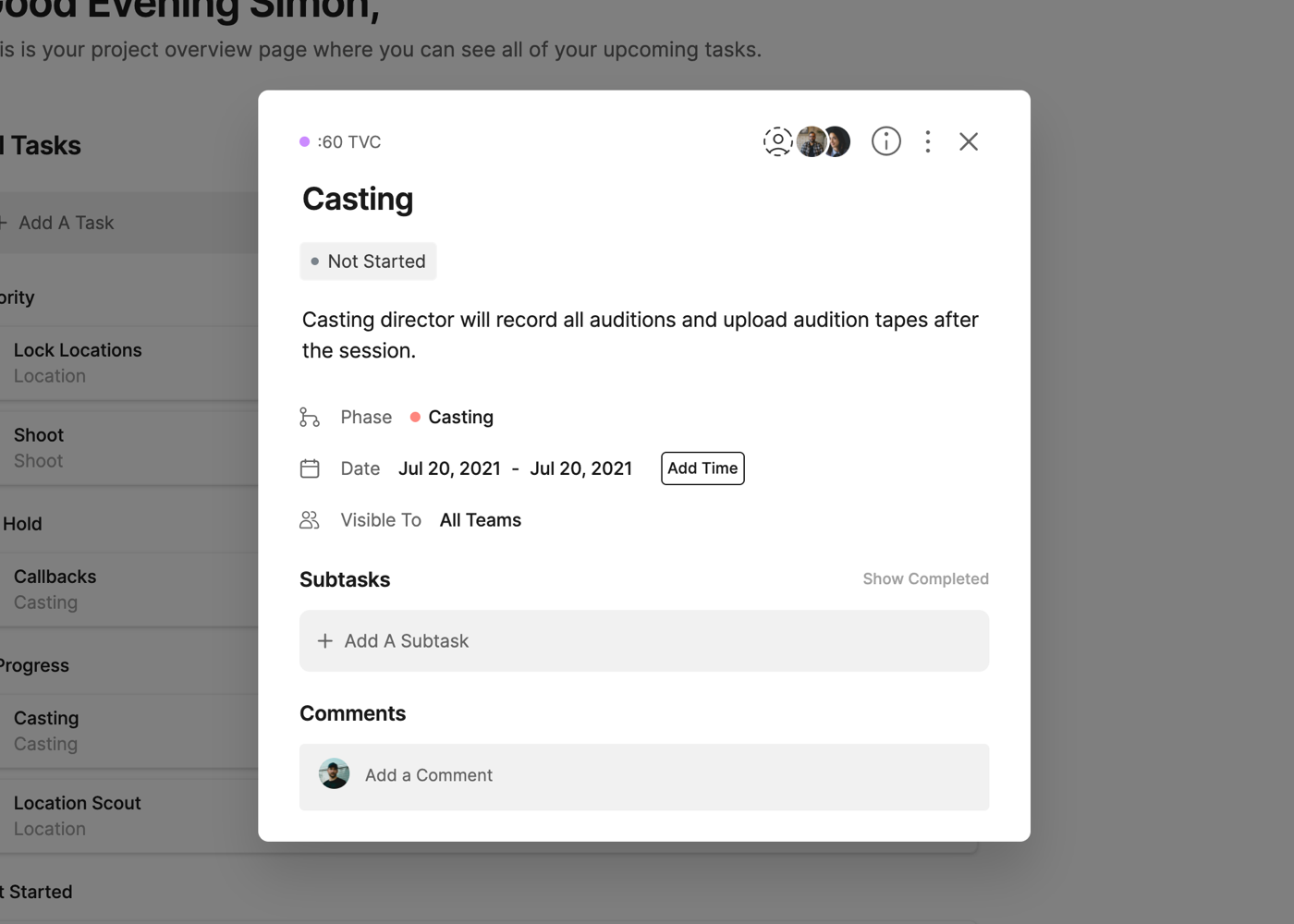1294x924 pixels.
Task: Click the phase branch icon
Action: (x=310, y=418)
